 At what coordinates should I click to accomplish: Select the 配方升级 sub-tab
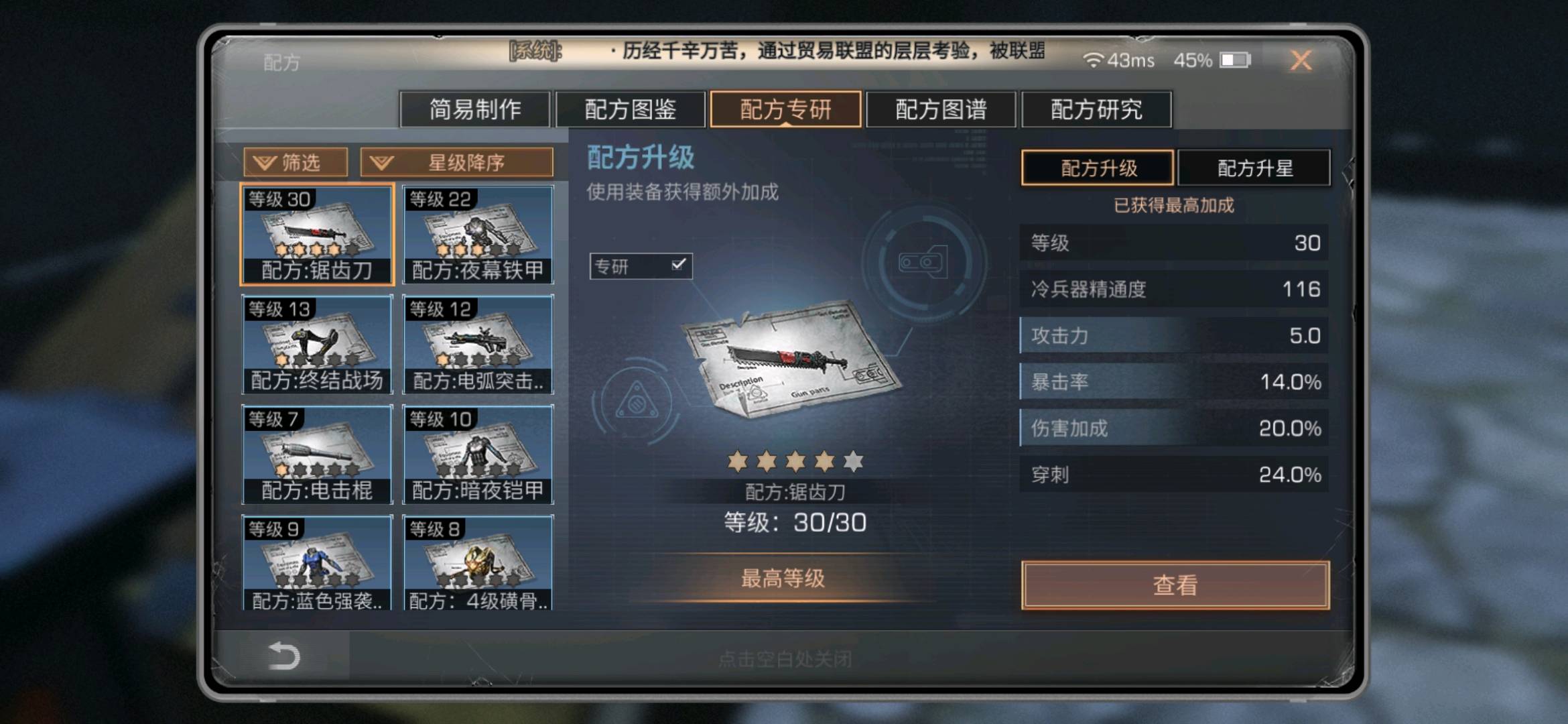click(x=1098, y=168)
